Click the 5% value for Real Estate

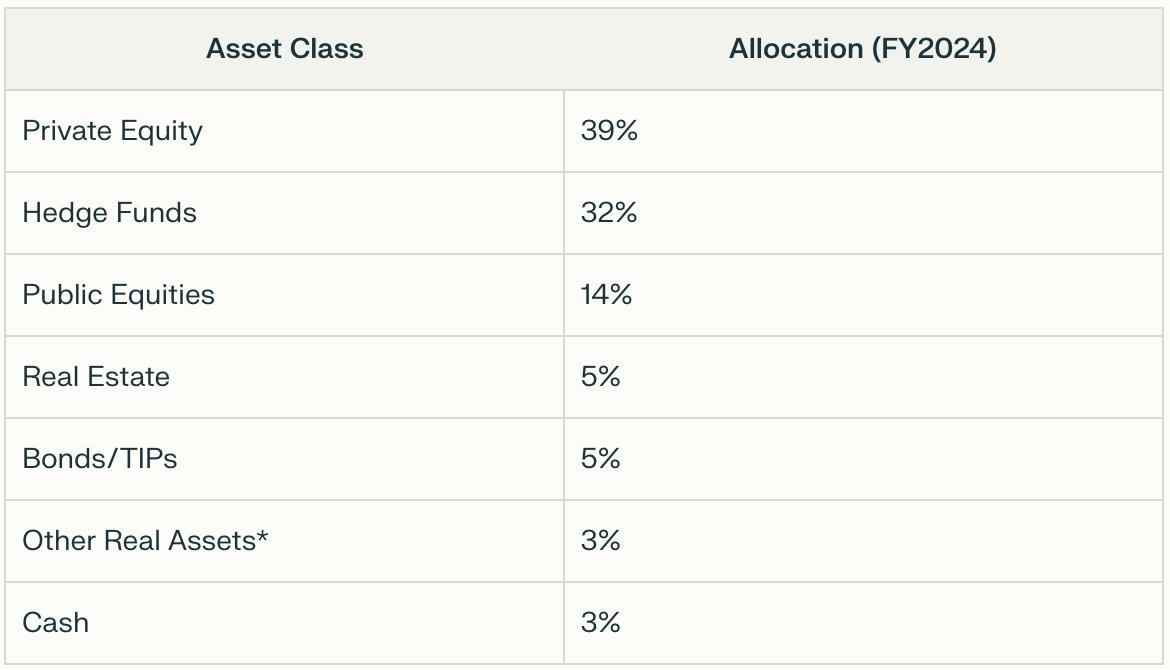pos(600,377)
